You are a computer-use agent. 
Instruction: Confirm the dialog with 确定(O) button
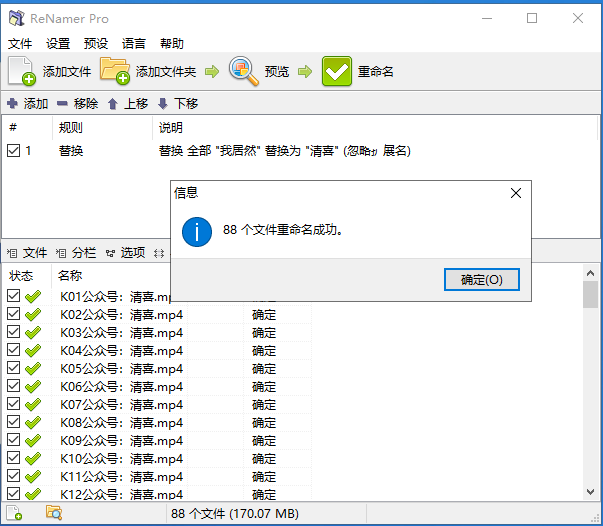tap(482, 280)
